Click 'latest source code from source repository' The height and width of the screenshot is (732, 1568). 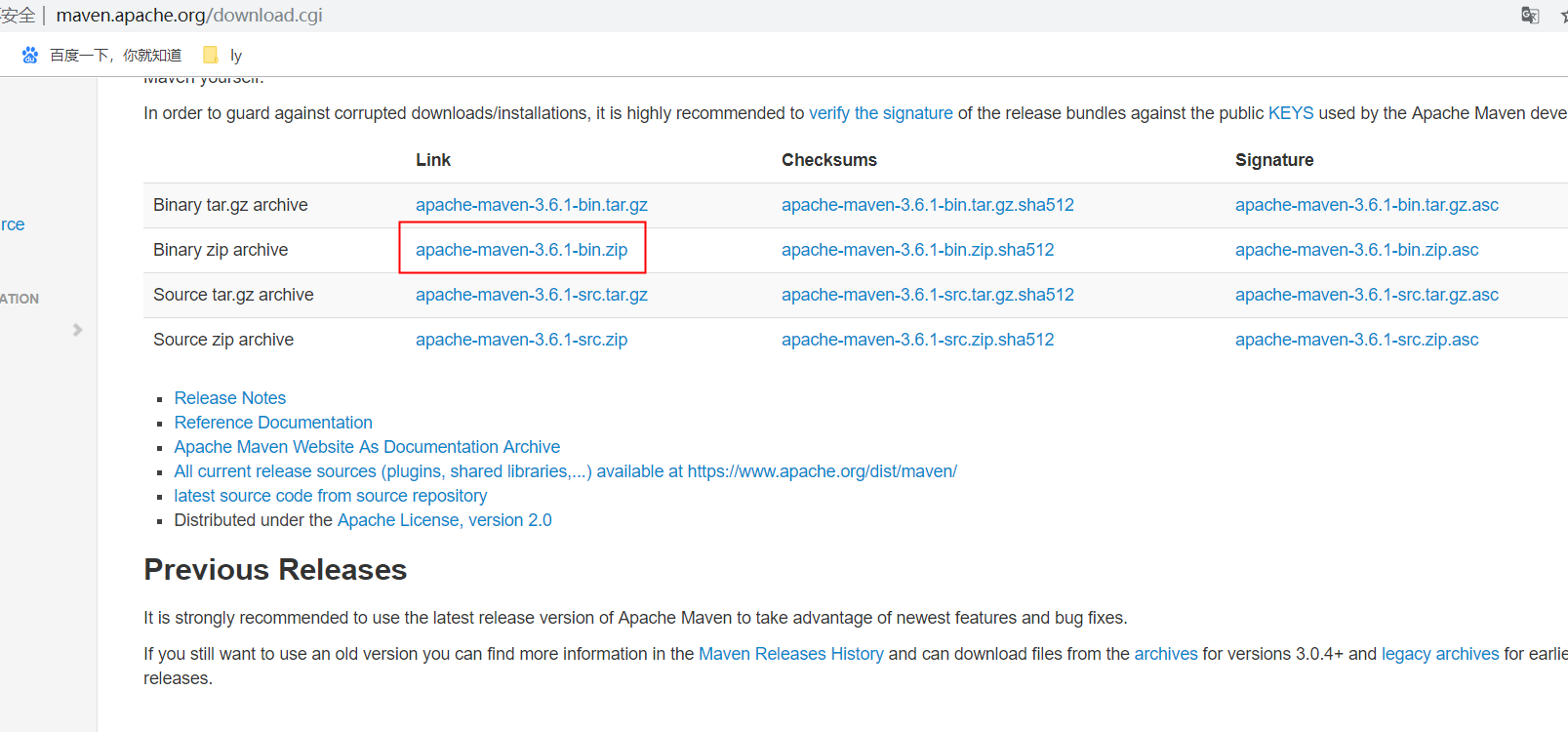[330, 496]
